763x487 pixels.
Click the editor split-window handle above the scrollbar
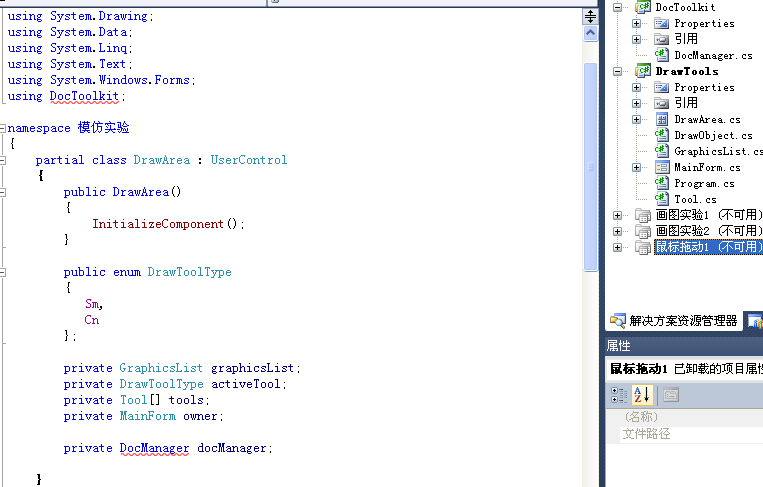(x=590, y=17)
